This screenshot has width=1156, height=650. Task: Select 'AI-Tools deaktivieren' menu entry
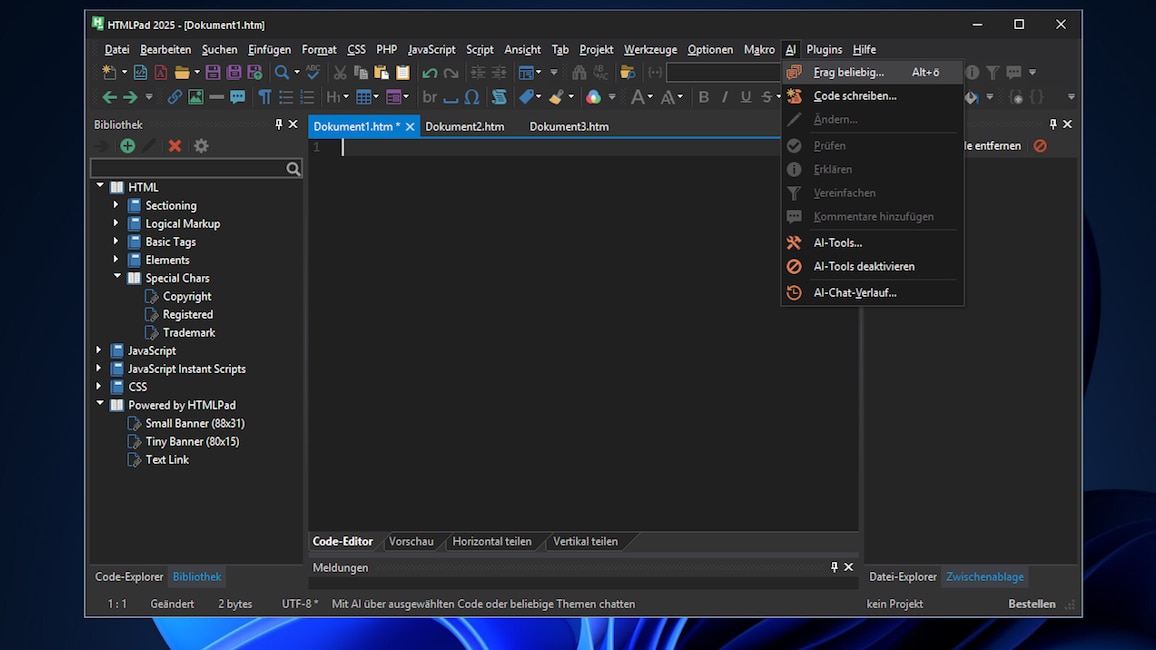[872, 266]
